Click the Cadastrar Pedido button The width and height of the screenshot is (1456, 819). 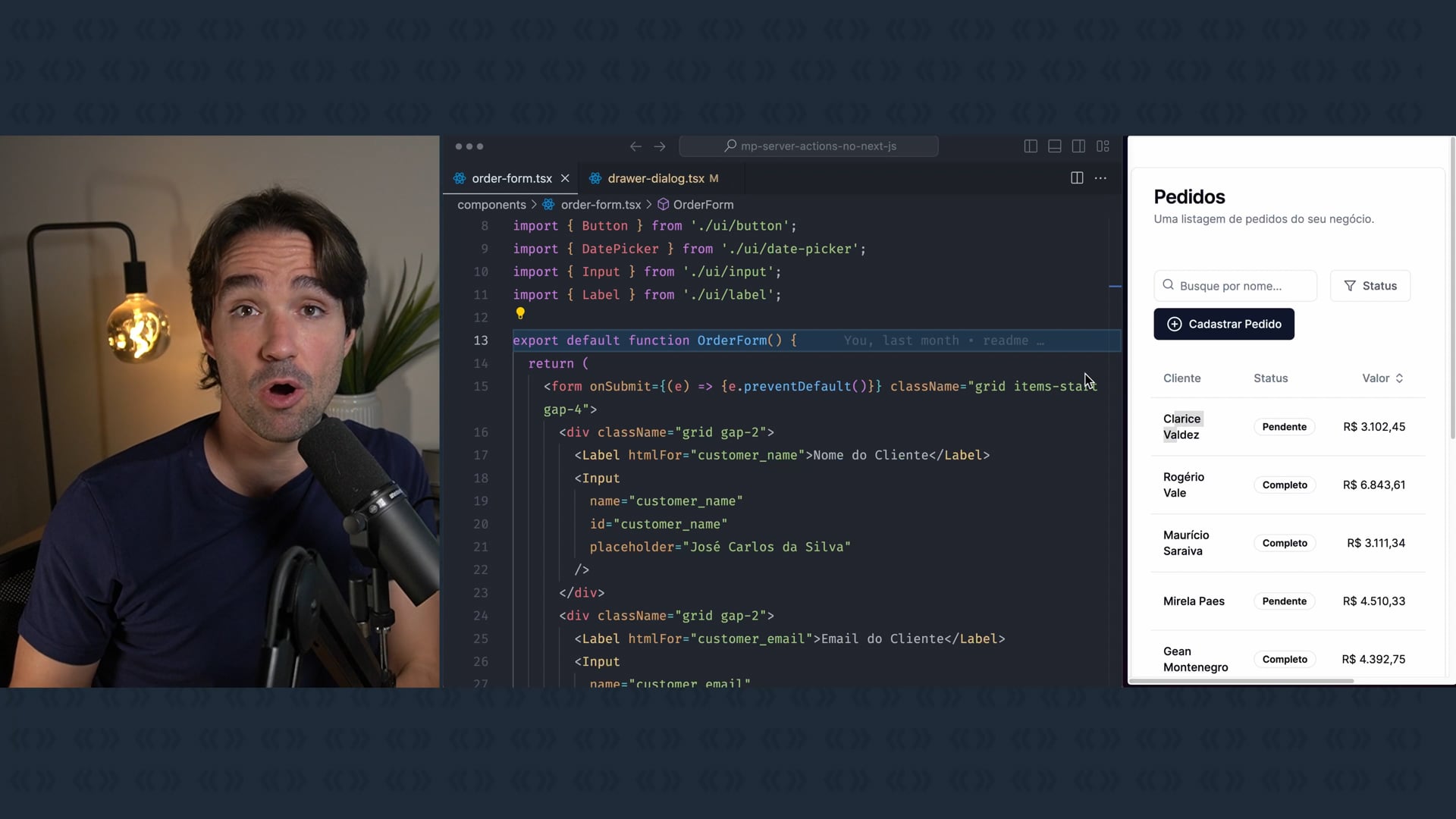click(x=1223, y=324)
